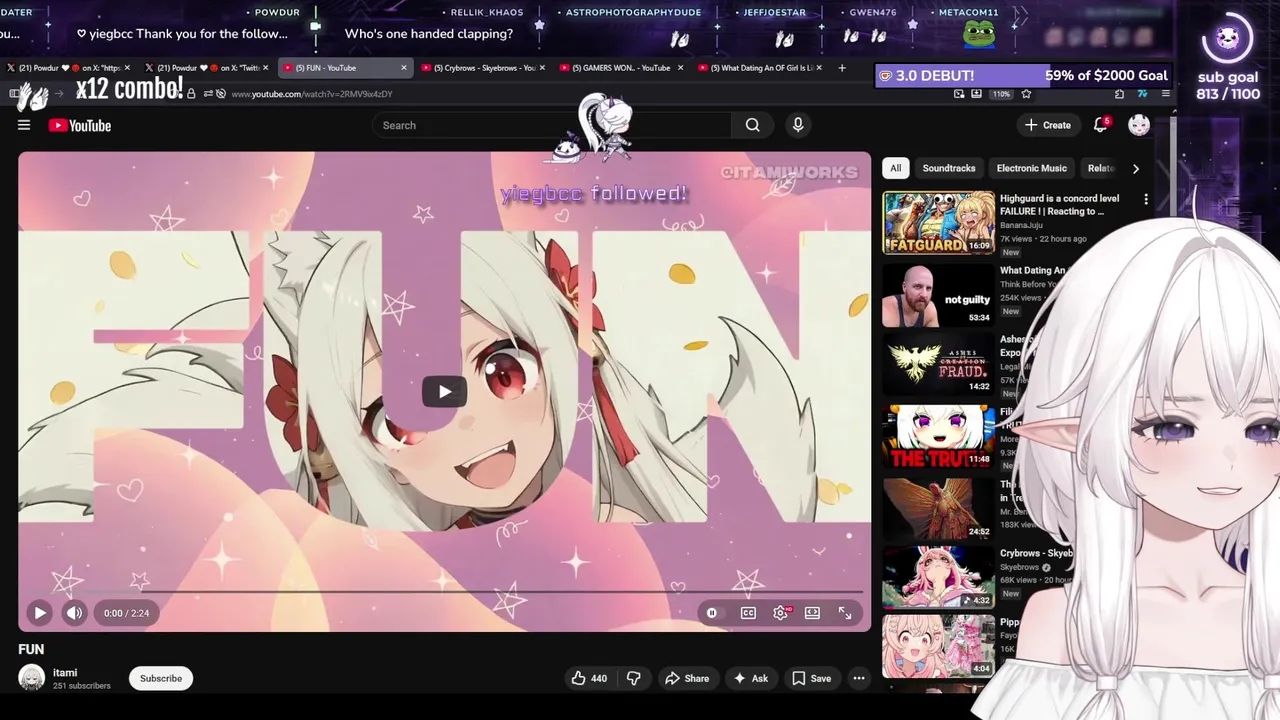Subscribe to the itami channel

tap(161, 678)
